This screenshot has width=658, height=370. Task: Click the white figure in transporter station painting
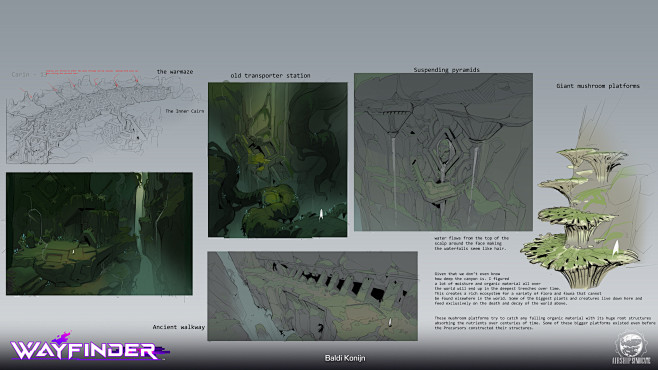click(321, 214)
